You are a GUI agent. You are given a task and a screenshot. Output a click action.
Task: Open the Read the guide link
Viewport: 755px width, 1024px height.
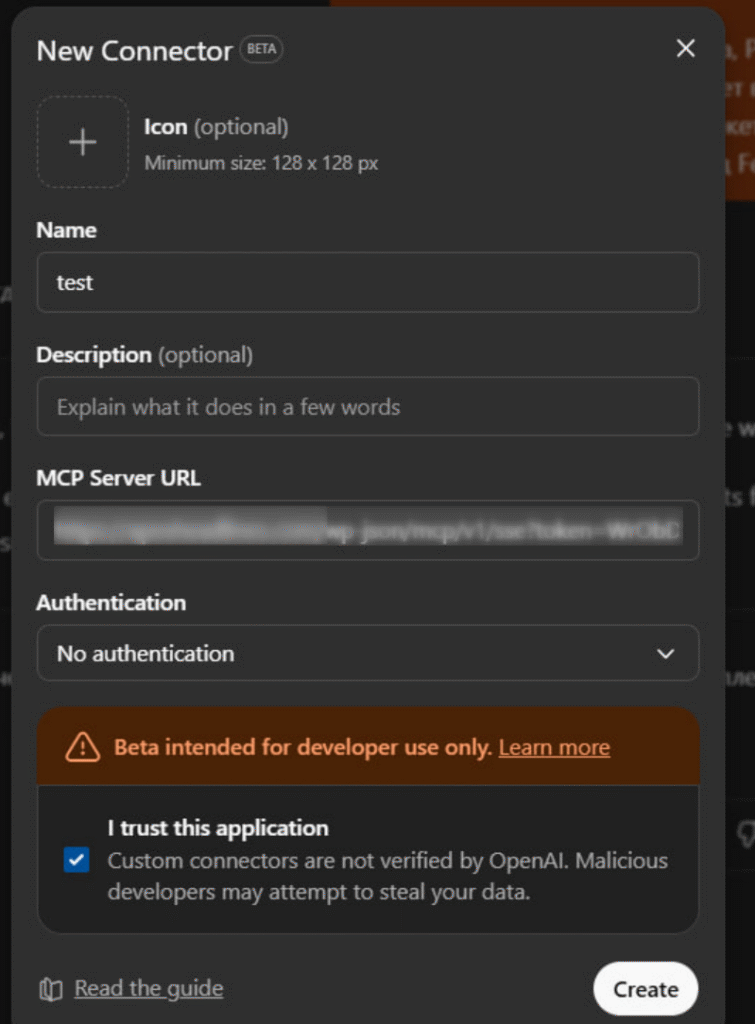point(149,989)
